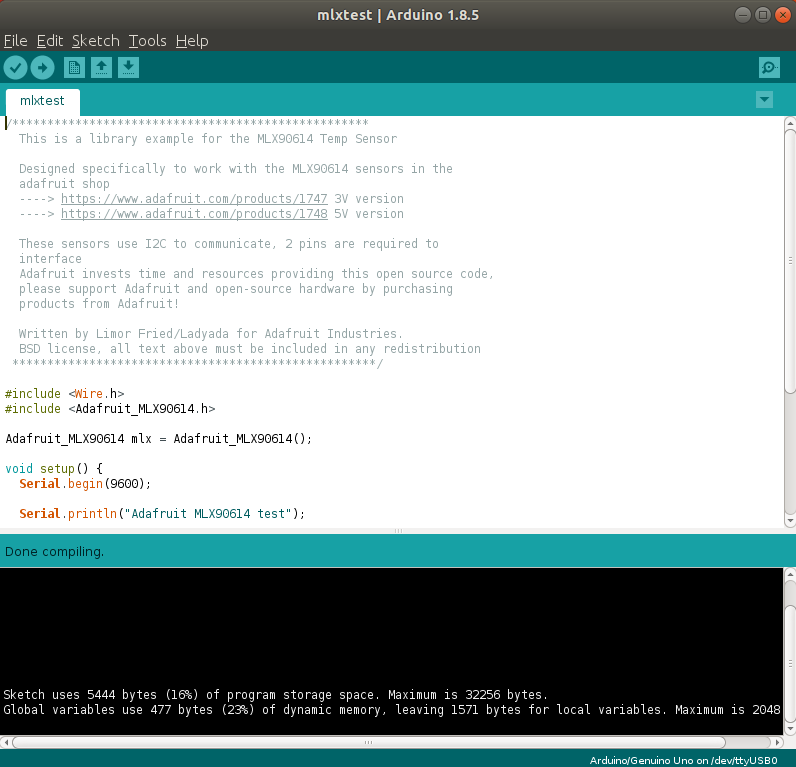The width and height of the screenshot is (796, 767).
Task: Click the 'Serial.begin(9600);' line
Action: point(85,484)
